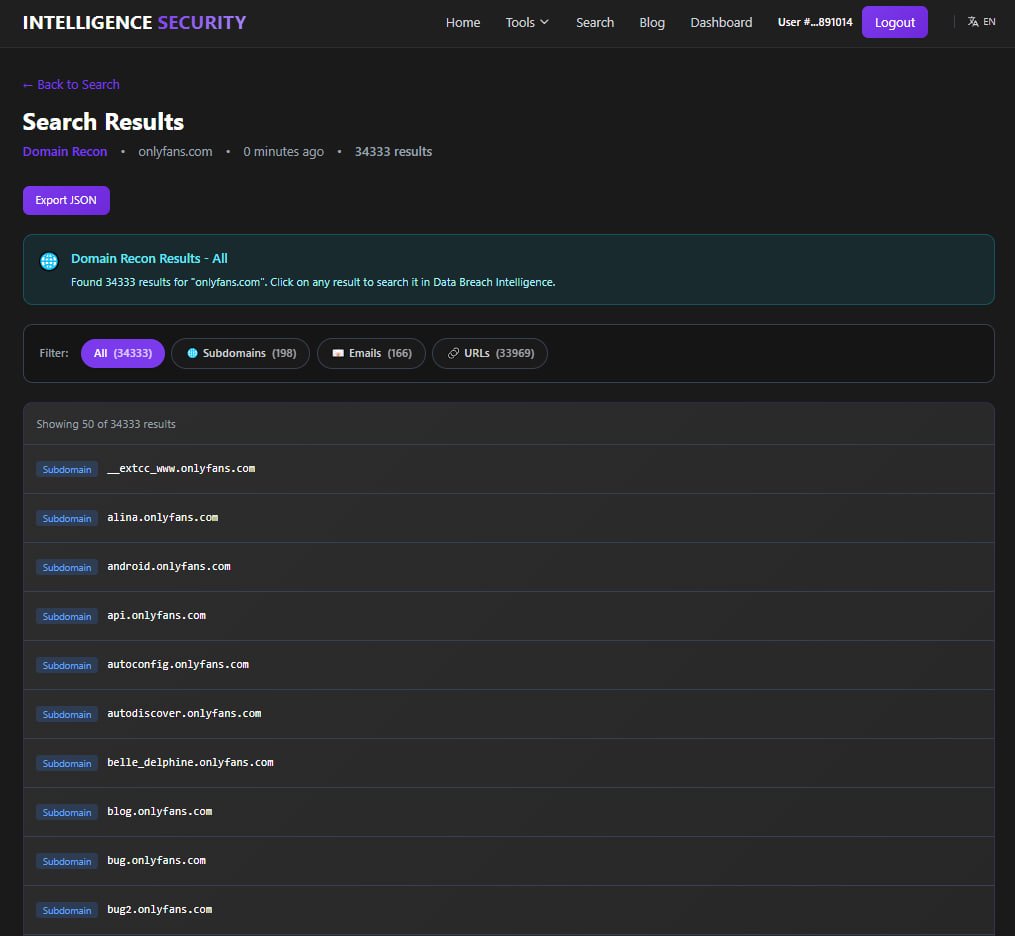Filter by Emails (166)

372,353
